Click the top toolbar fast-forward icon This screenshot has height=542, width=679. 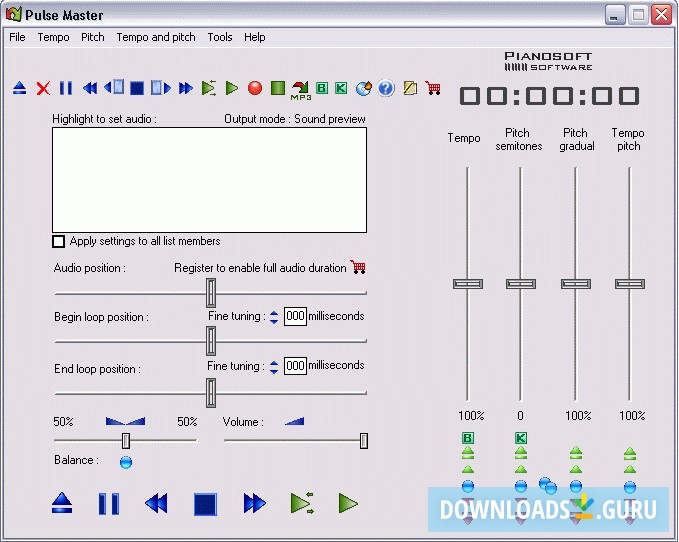pyautogui.click(x=186, y=88)
